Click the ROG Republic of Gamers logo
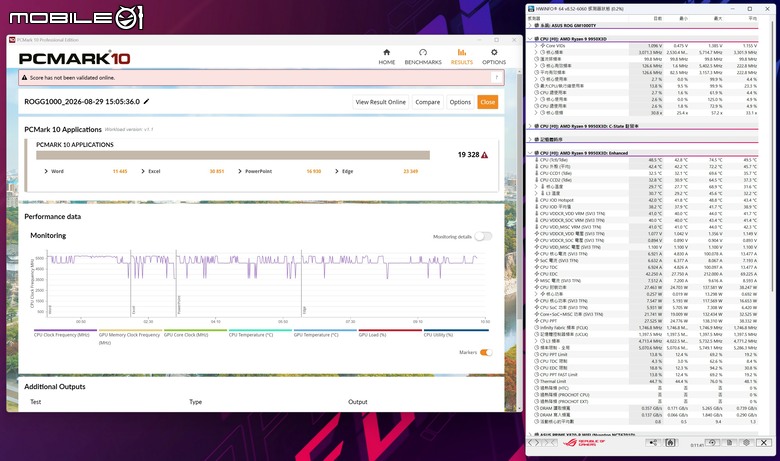Image resolution: width=780 pixels, height=461 pixels. point(584,443)
